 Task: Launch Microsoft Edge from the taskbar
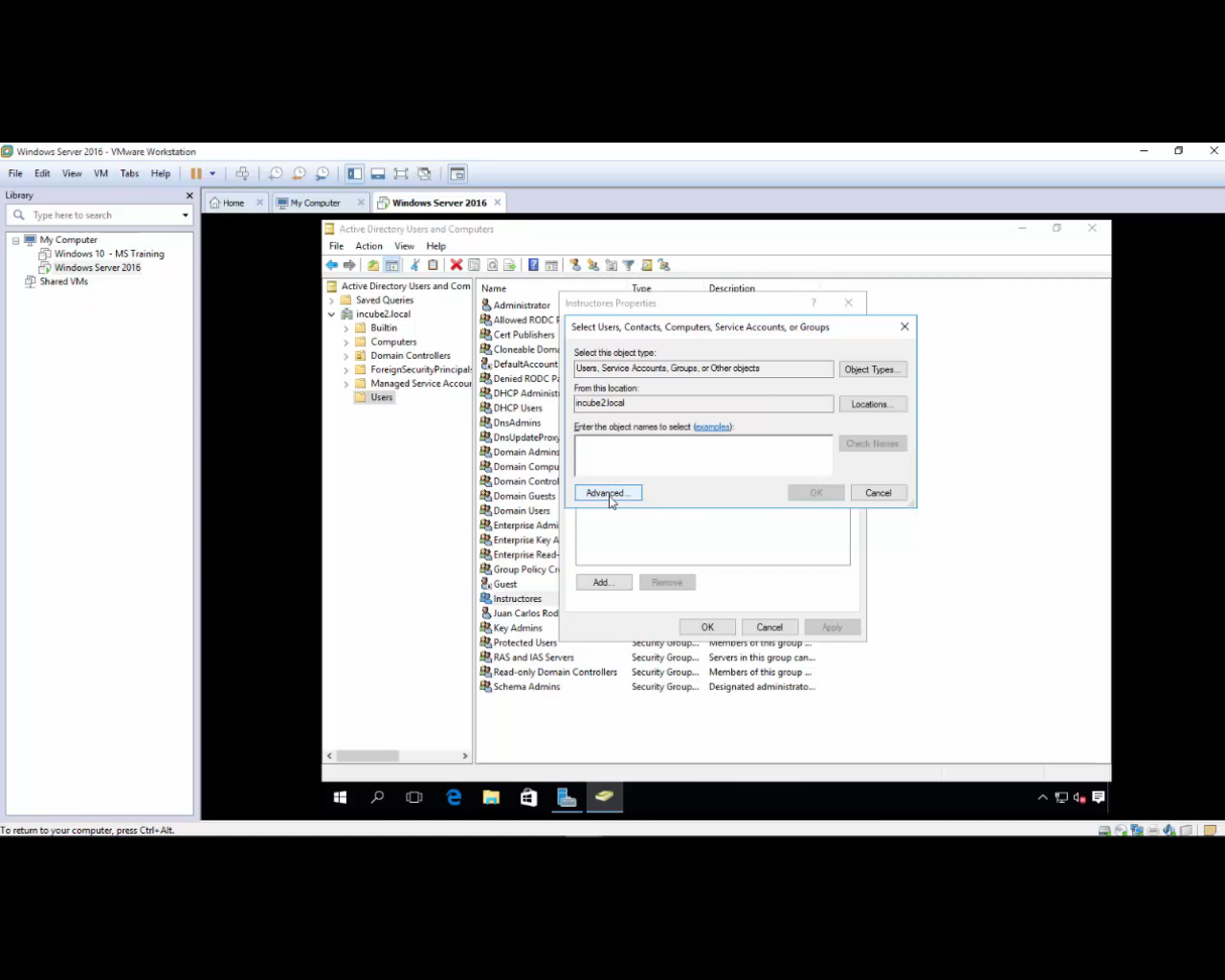[x=454, y=797]
